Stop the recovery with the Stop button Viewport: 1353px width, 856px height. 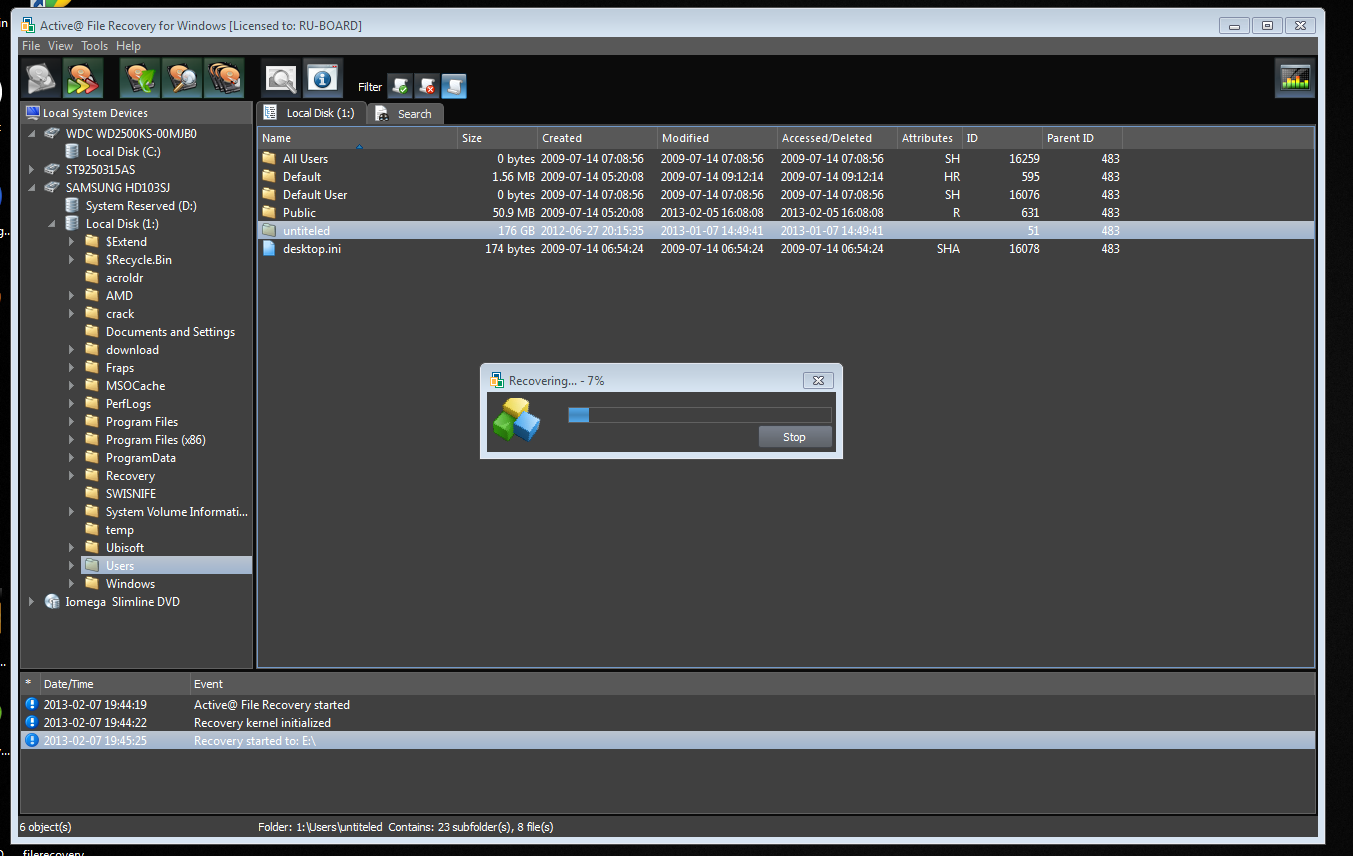(x=794, y=437)
